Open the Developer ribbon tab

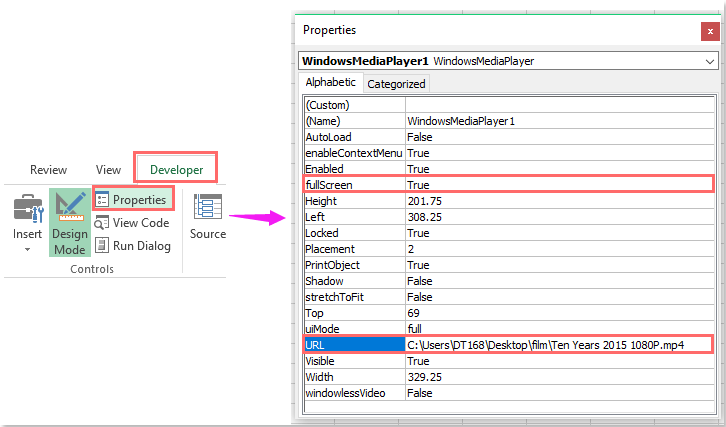[x=176, y=170]
